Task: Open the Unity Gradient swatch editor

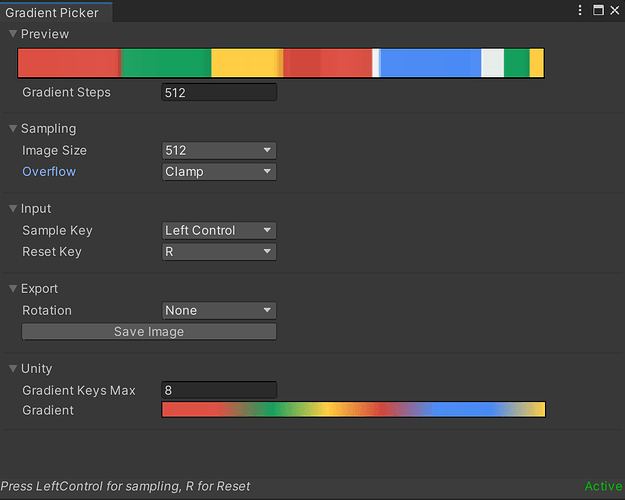Action: (x=353, y=410)
